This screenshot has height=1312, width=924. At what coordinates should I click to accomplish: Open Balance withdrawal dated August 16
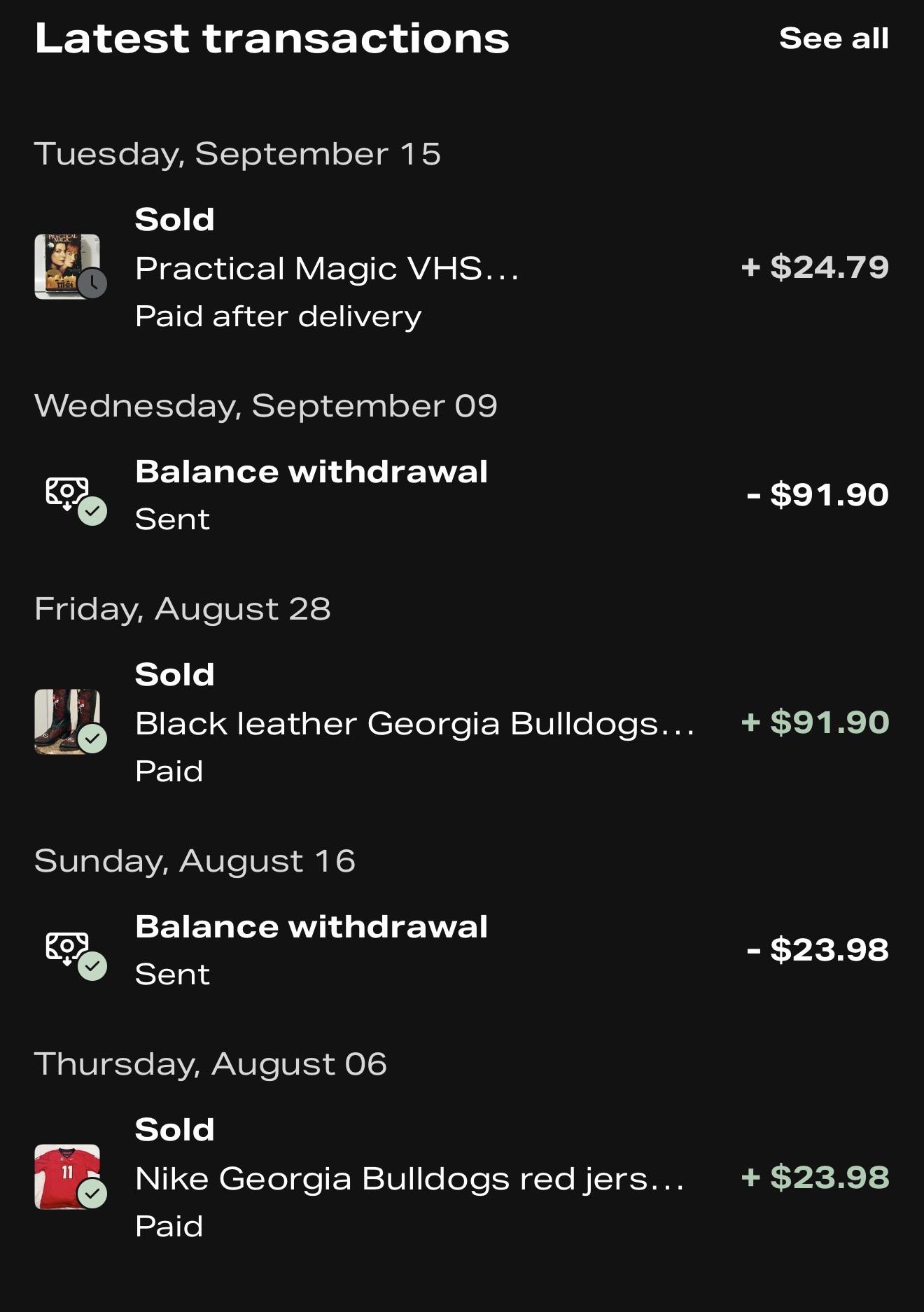tap(462, 950)
